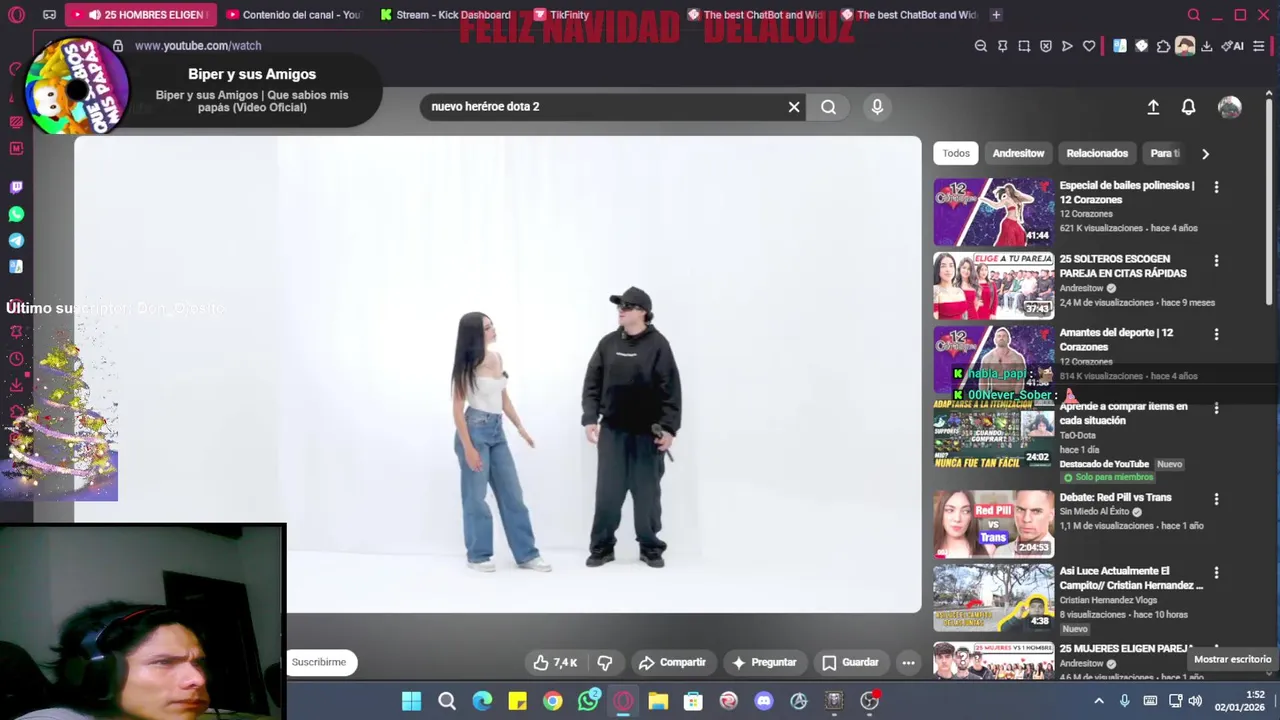Bookmark page with the heart icon

click(x=1089, y=46)
